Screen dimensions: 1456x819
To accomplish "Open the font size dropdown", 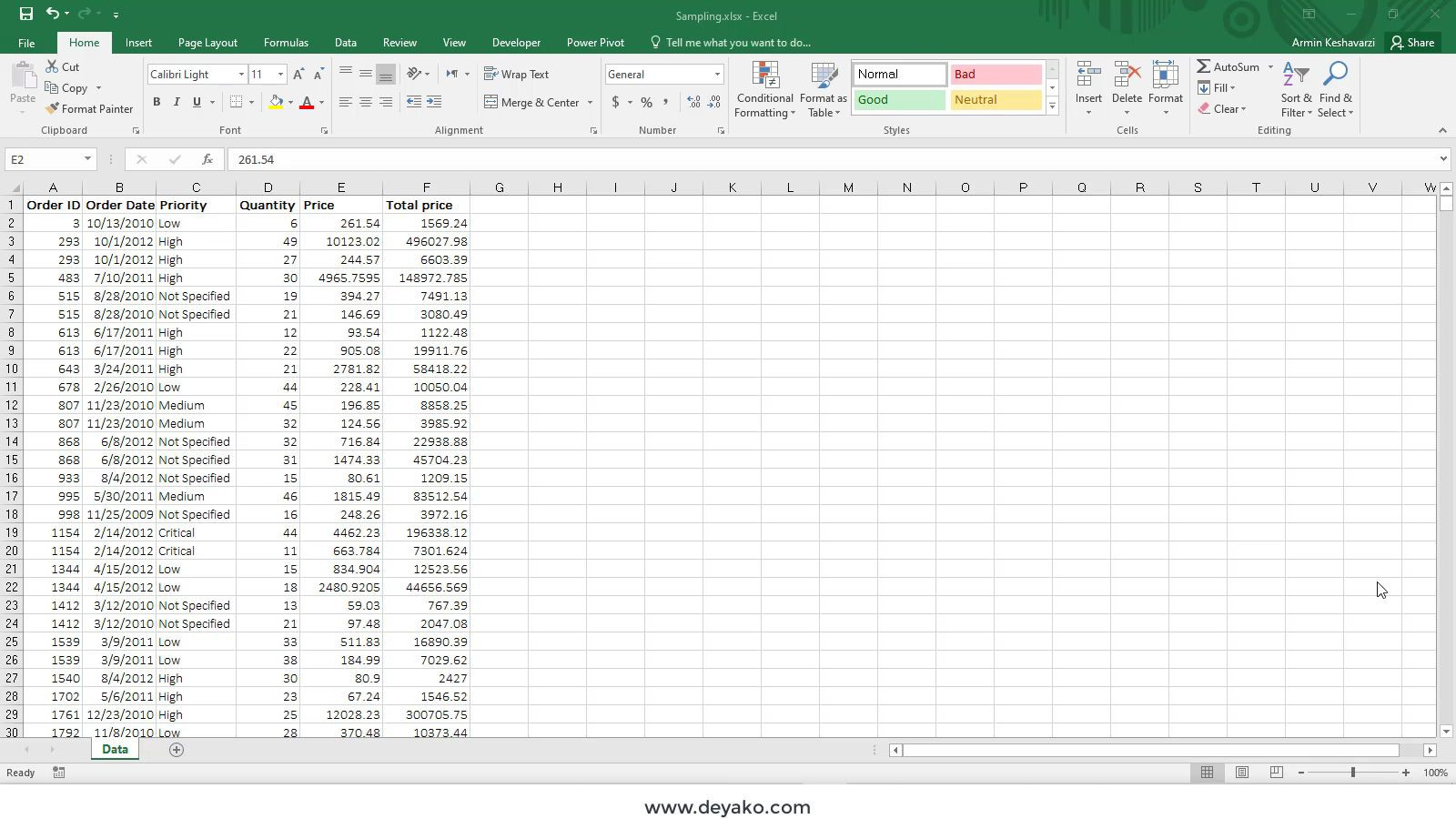I will (x=280, y=75).
